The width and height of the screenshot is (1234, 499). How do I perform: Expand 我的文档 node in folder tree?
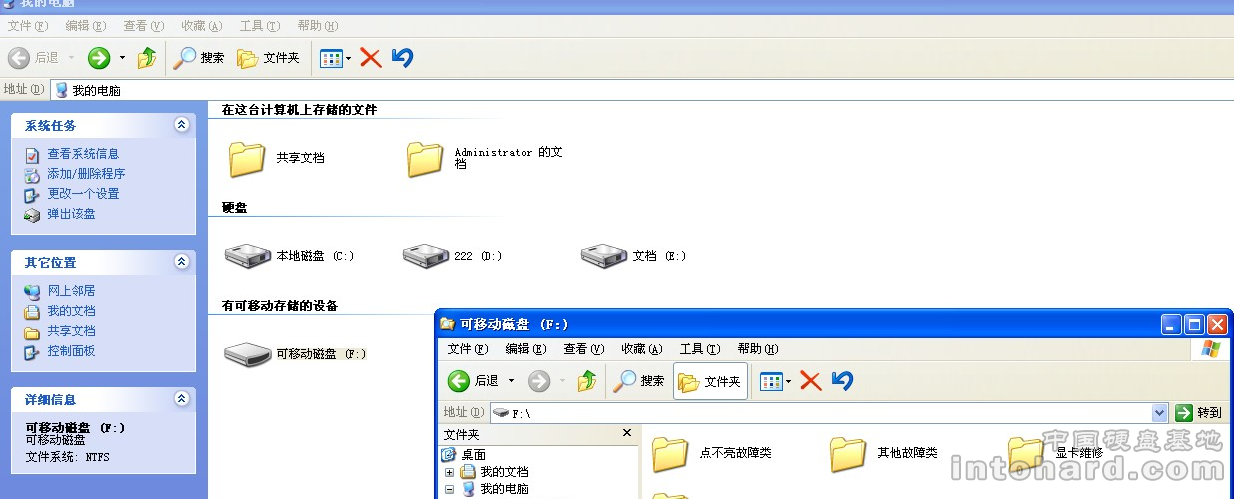click(x=450, y=472)
